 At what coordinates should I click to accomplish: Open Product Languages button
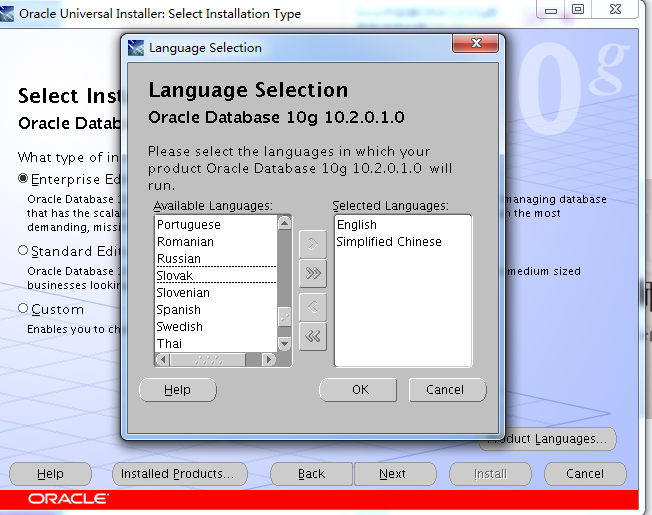559,439
